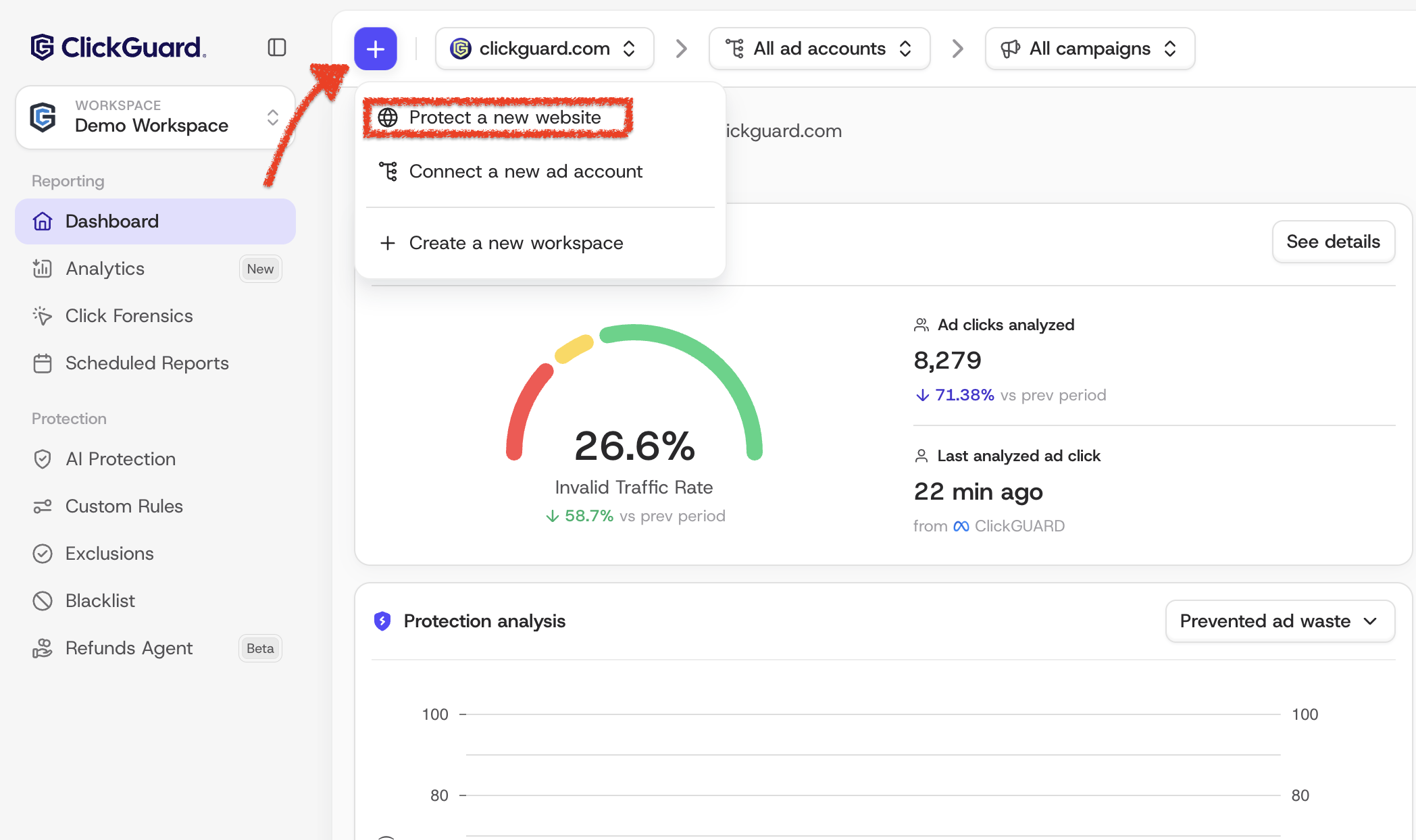The width and height of the screenshot is (1416, 840).
Task: Click the Ad clicks analyzed value 8,279
Action: [x=947, y=361]
